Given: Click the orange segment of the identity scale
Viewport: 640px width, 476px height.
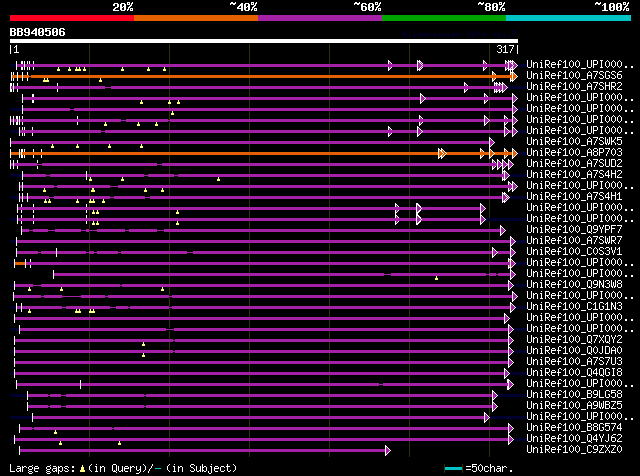Looking at the screenshot, I should pyautogui.click(x=196, y=18).
